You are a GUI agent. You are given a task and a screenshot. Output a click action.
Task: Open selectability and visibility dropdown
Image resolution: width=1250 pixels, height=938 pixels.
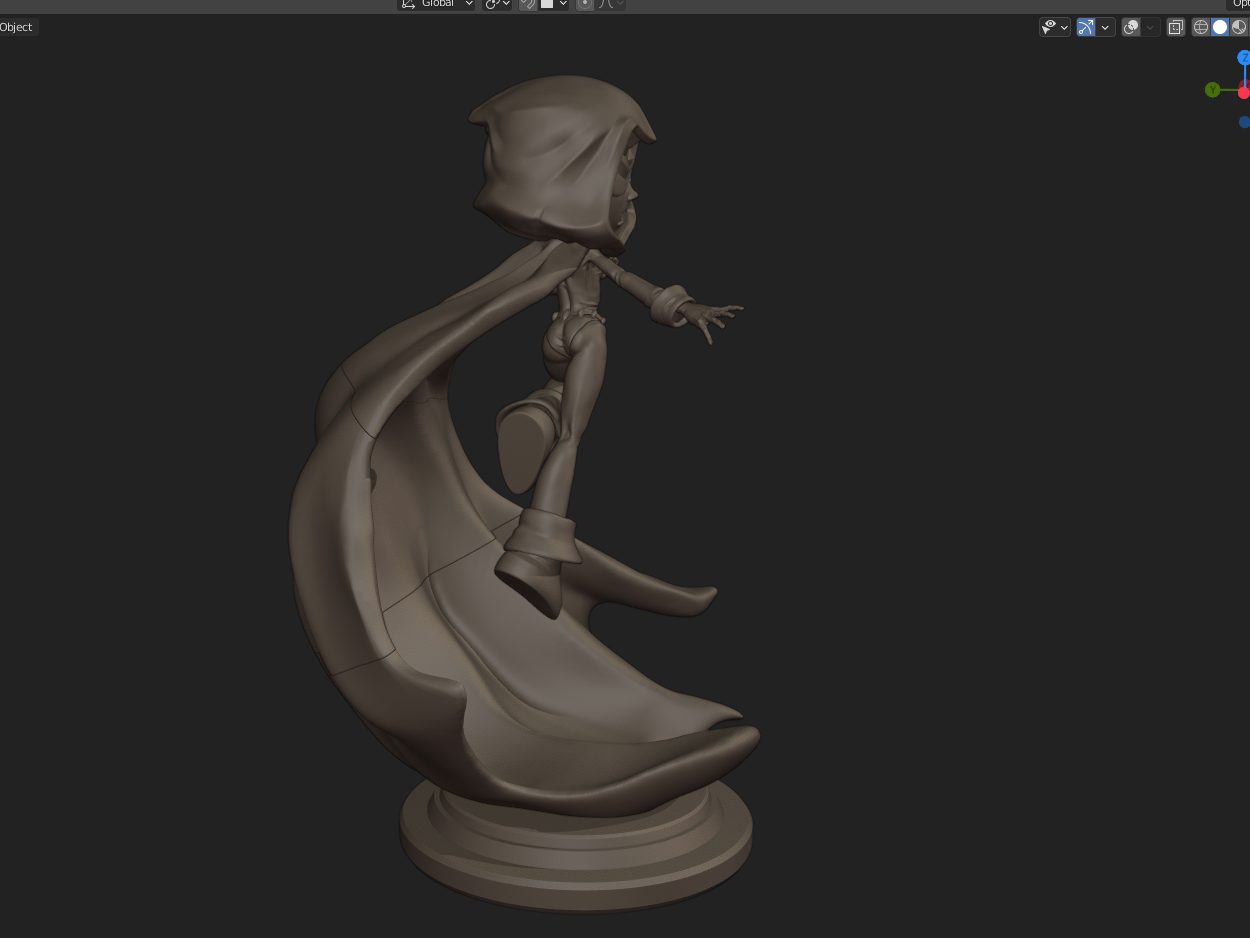click(x=1054, y=27)
